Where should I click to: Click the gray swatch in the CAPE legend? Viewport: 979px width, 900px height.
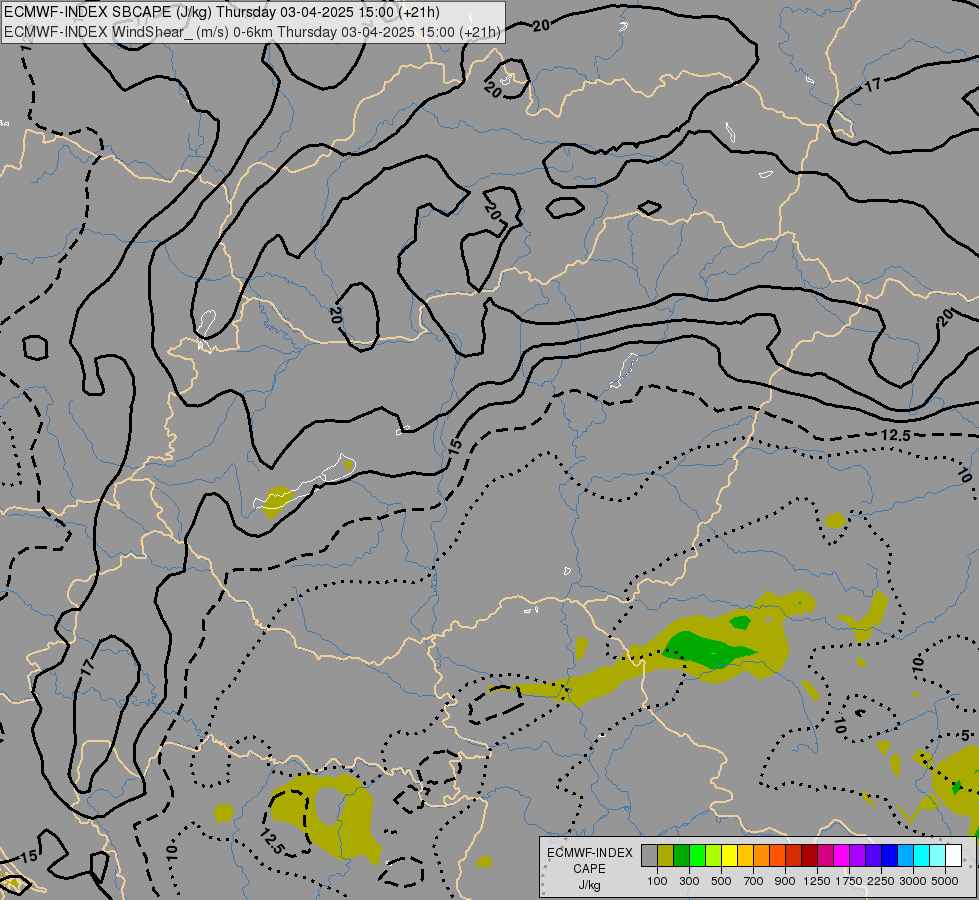click(x=649, y=855)
